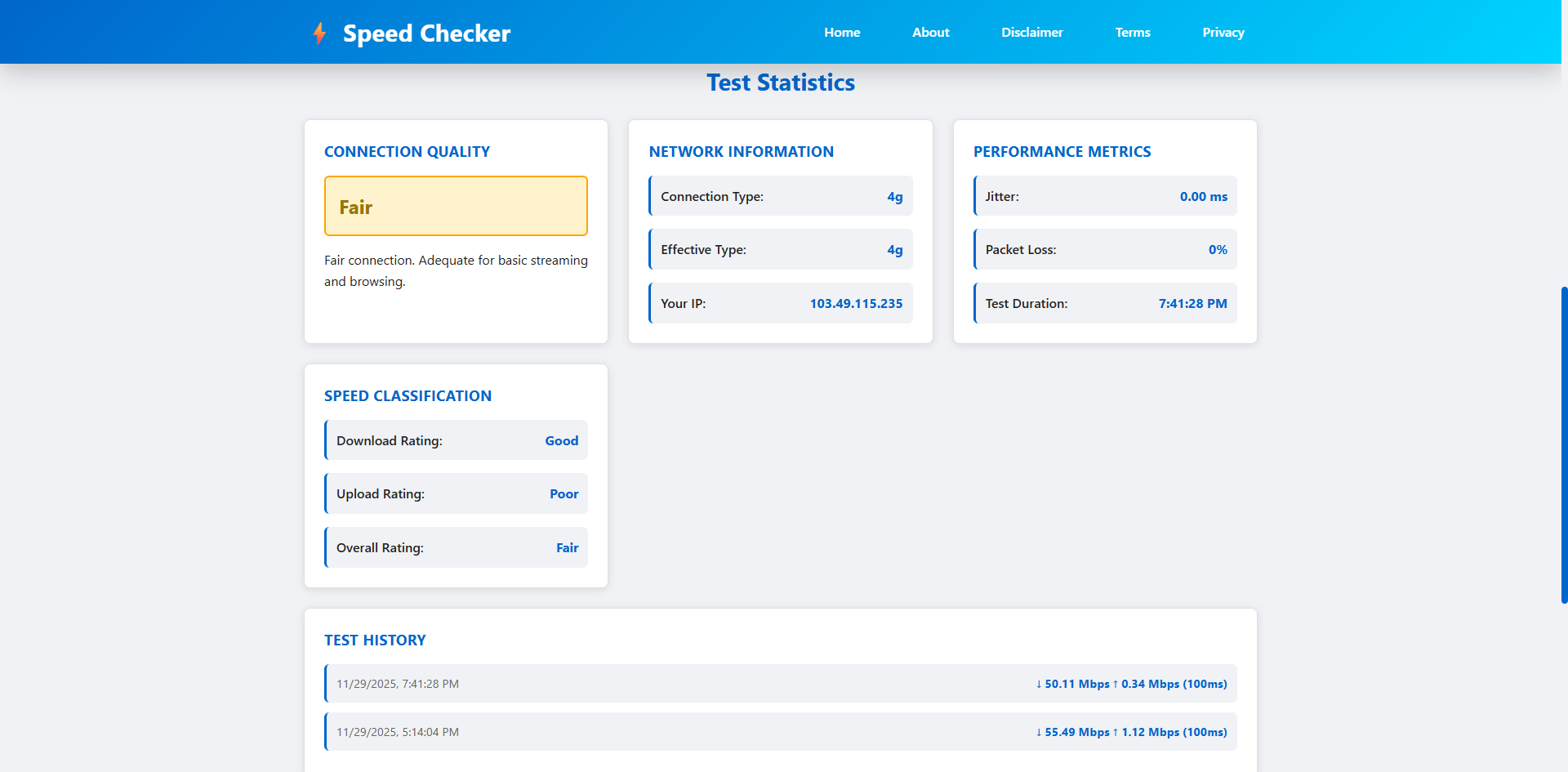This screenshot has height=772, width=1568.
Task: Open the Home navigation item
Action: [x=842, y=32]
